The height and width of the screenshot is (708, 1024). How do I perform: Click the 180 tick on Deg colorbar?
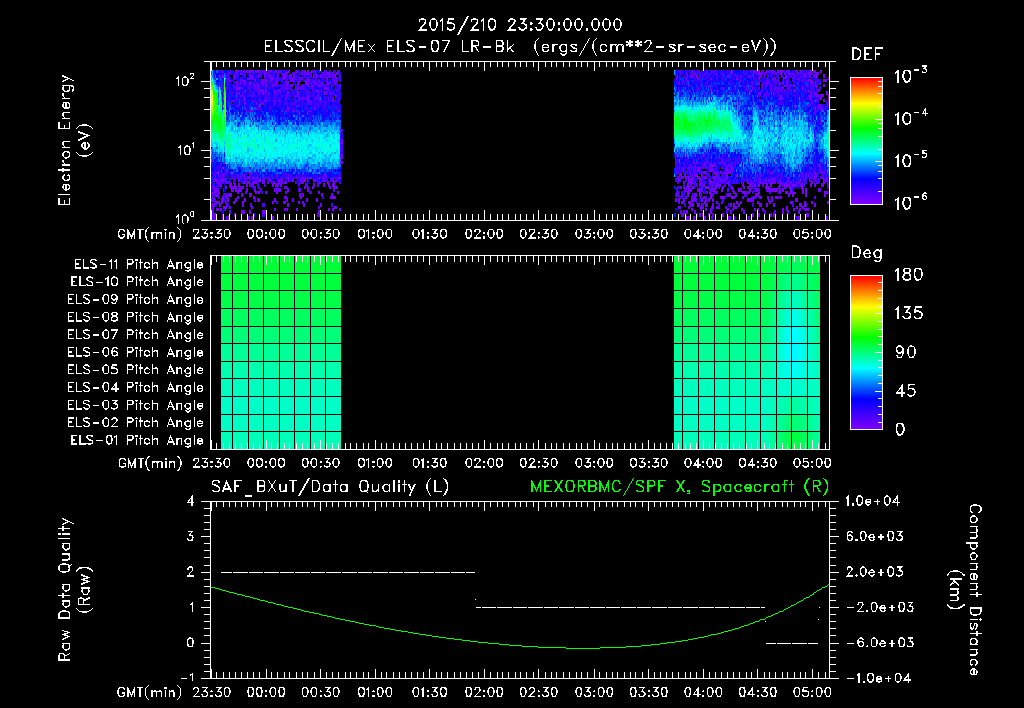click(x=908, y=275)
